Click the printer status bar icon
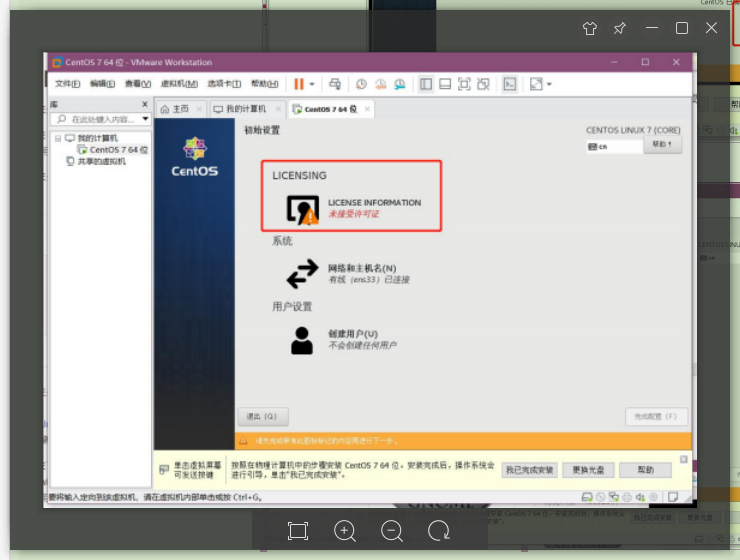 (x=627, y=497)
